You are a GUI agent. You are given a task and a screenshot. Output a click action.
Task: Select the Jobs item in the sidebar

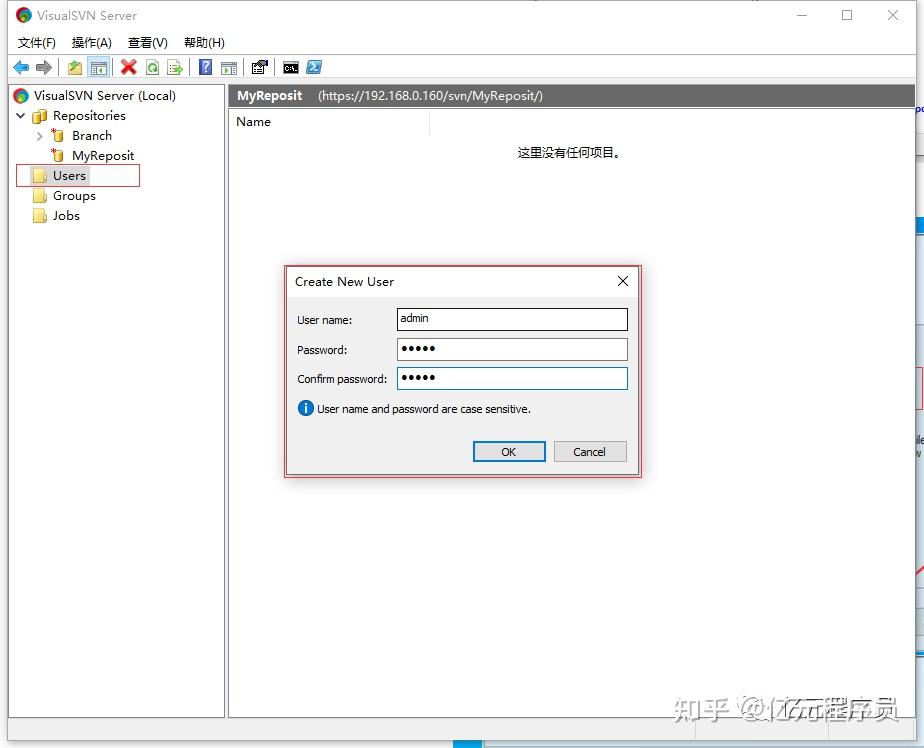tap(65, 215)
